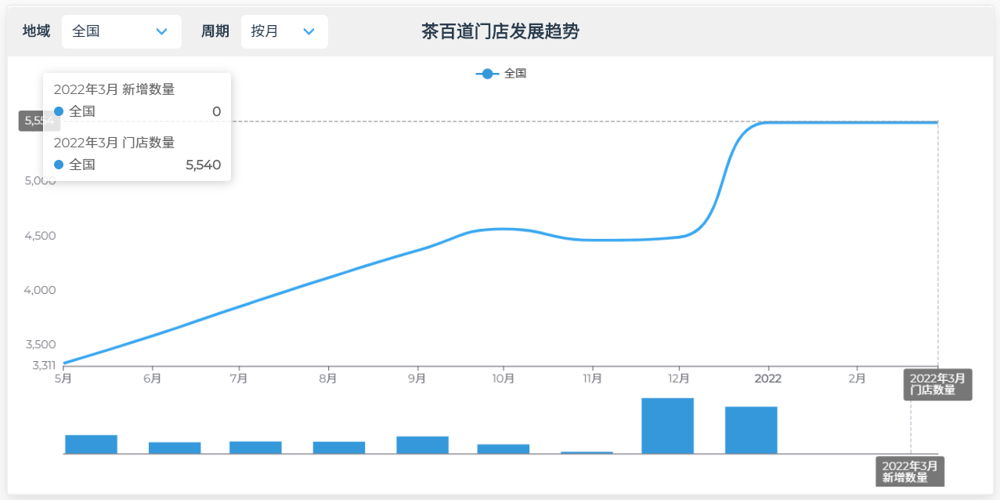Click the 10月 label on the x-axis
This screenshot has height=500, width=1000.
pos(504,378)
